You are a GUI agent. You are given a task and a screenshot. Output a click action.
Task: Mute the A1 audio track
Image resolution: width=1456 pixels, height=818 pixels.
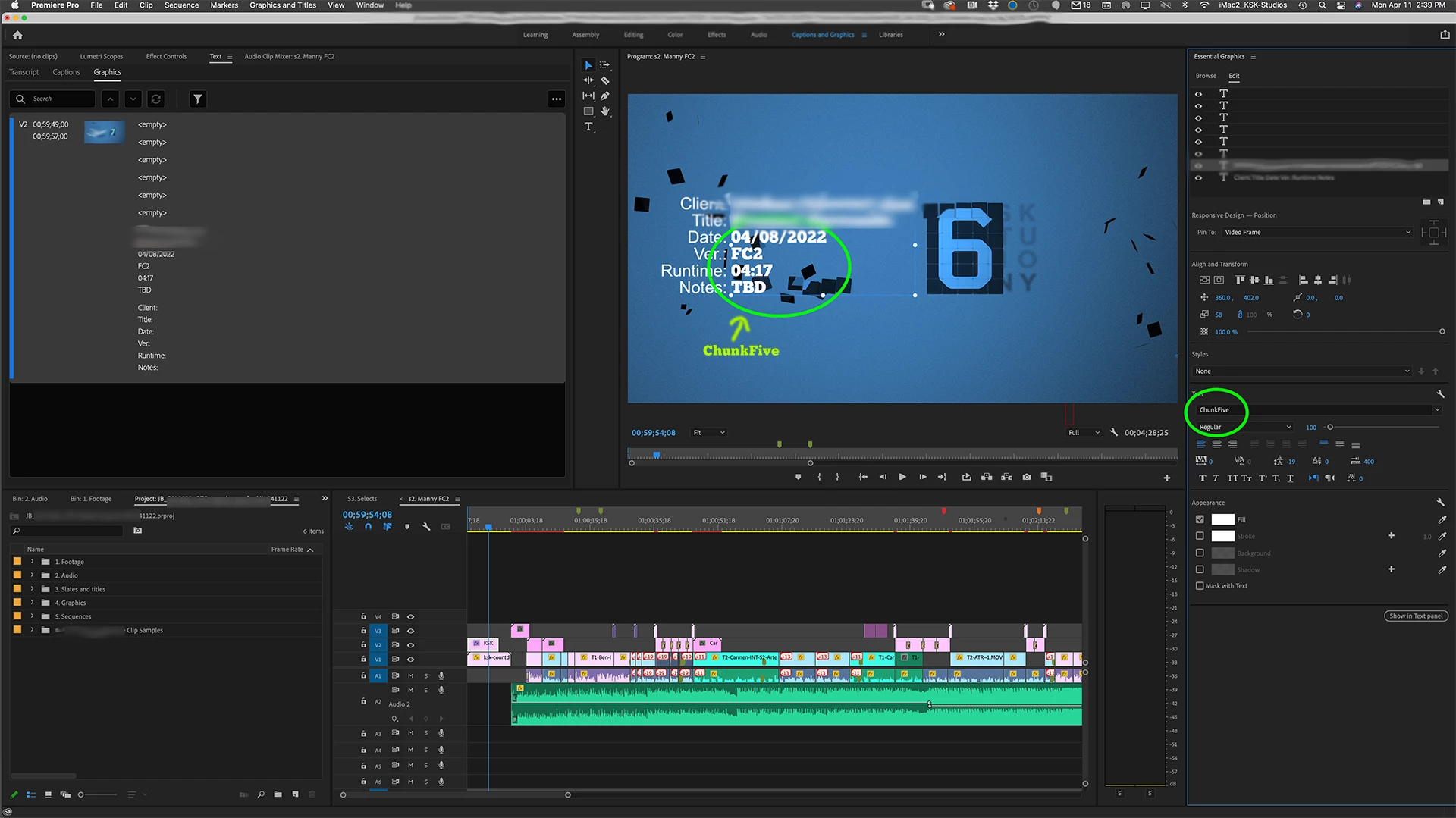[410, 676]
